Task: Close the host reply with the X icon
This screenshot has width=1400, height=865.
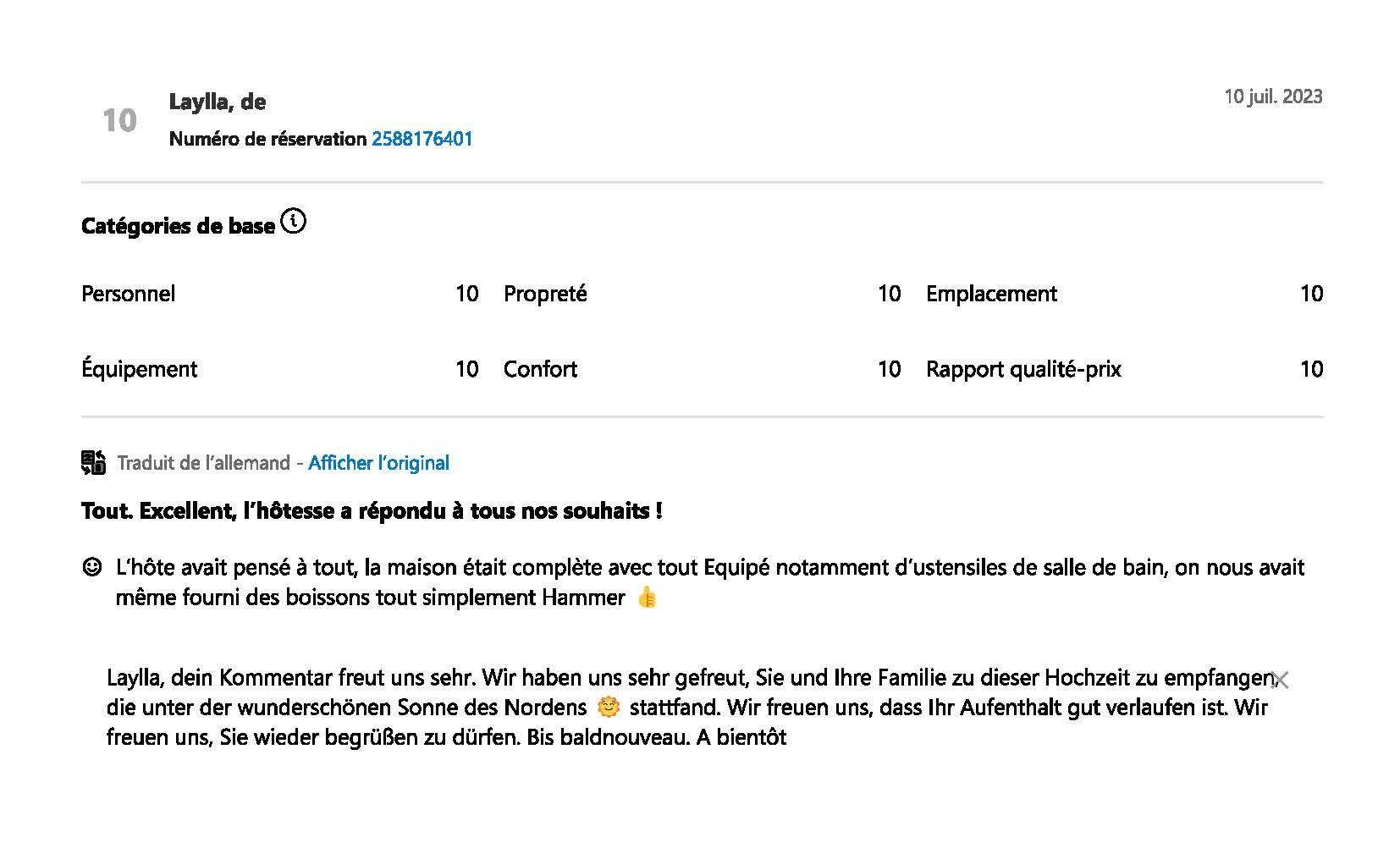Action: [1280, 680]
